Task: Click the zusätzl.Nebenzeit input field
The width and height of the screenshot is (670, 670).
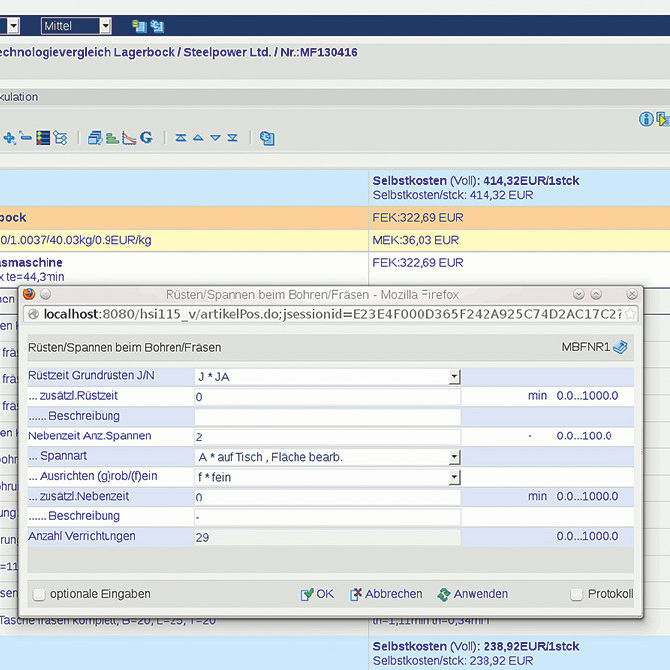Action: [327, 497]
